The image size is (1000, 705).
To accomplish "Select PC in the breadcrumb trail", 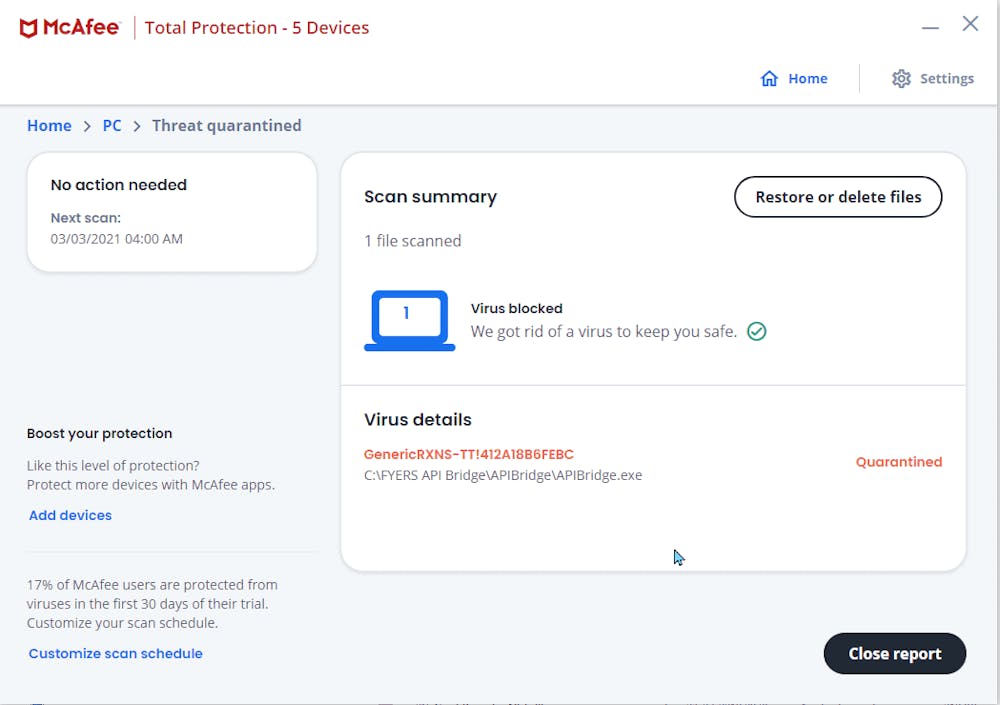I will (x=112, y=126).
